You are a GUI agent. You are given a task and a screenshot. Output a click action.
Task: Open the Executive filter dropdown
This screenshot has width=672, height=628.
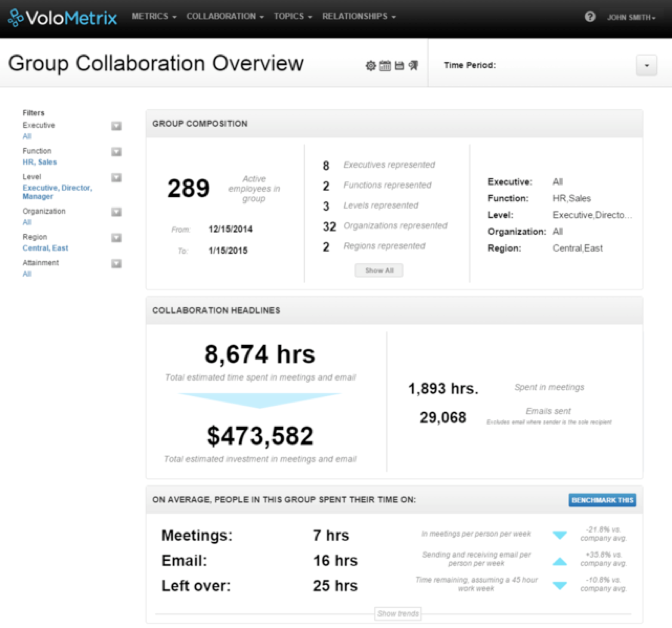point(116,126)
